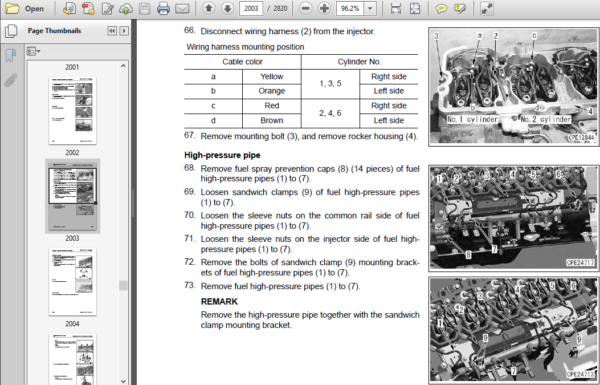Toggle read mode expand arrows icon
Screen dimensions: 600x385
486,8
